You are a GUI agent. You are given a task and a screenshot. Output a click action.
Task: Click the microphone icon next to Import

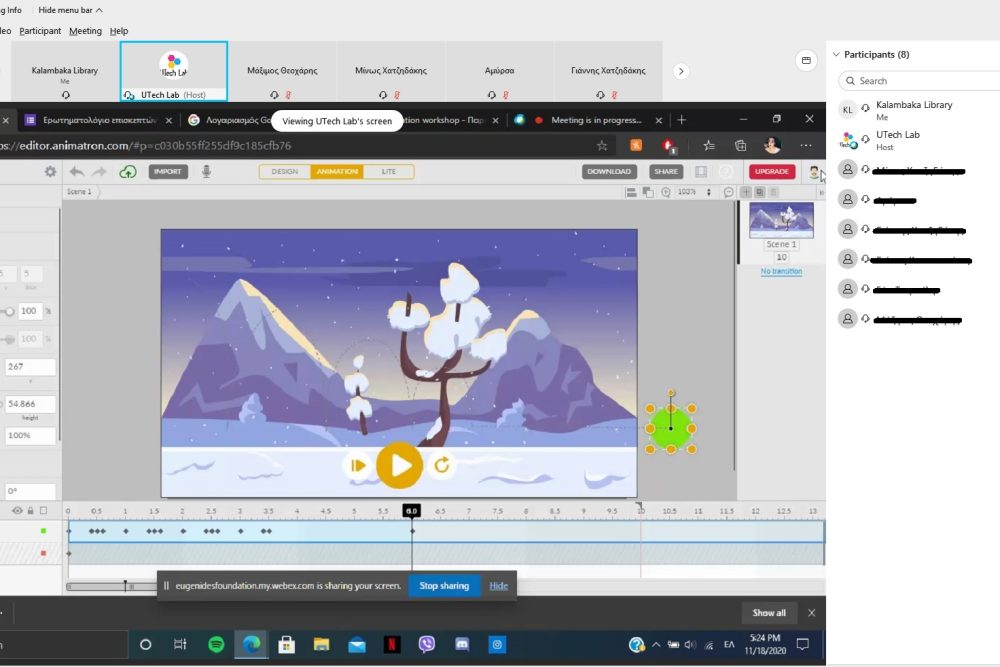coord(205,170)
